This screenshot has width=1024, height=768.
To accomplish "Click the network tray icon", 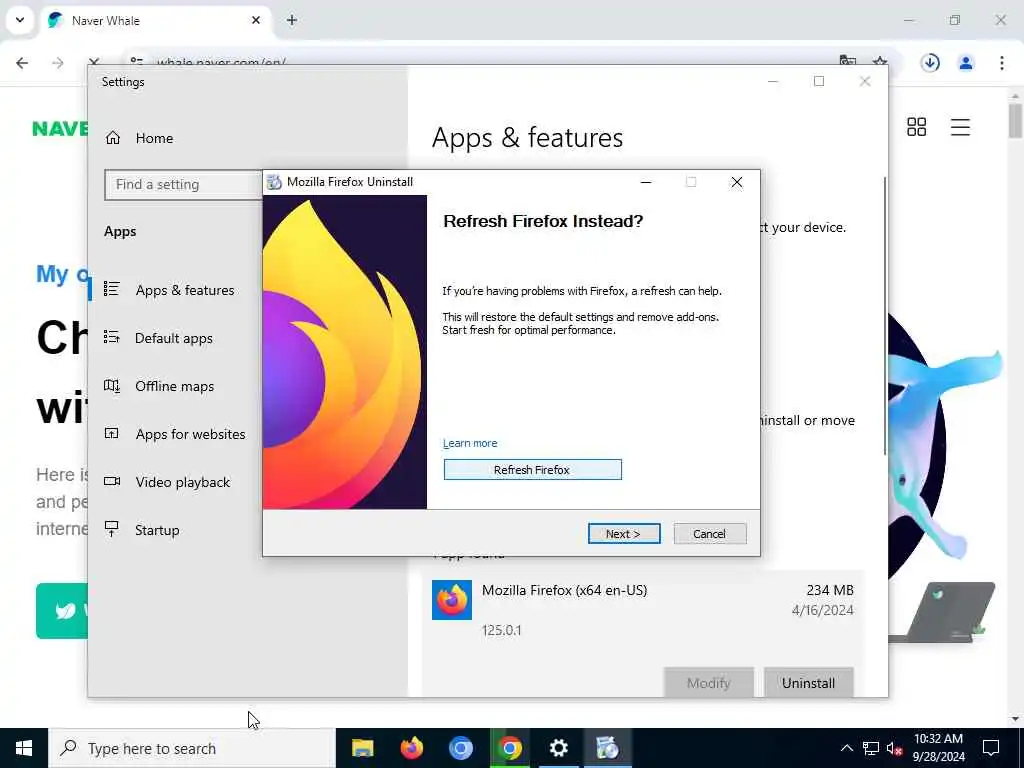I will pos(871,748).
